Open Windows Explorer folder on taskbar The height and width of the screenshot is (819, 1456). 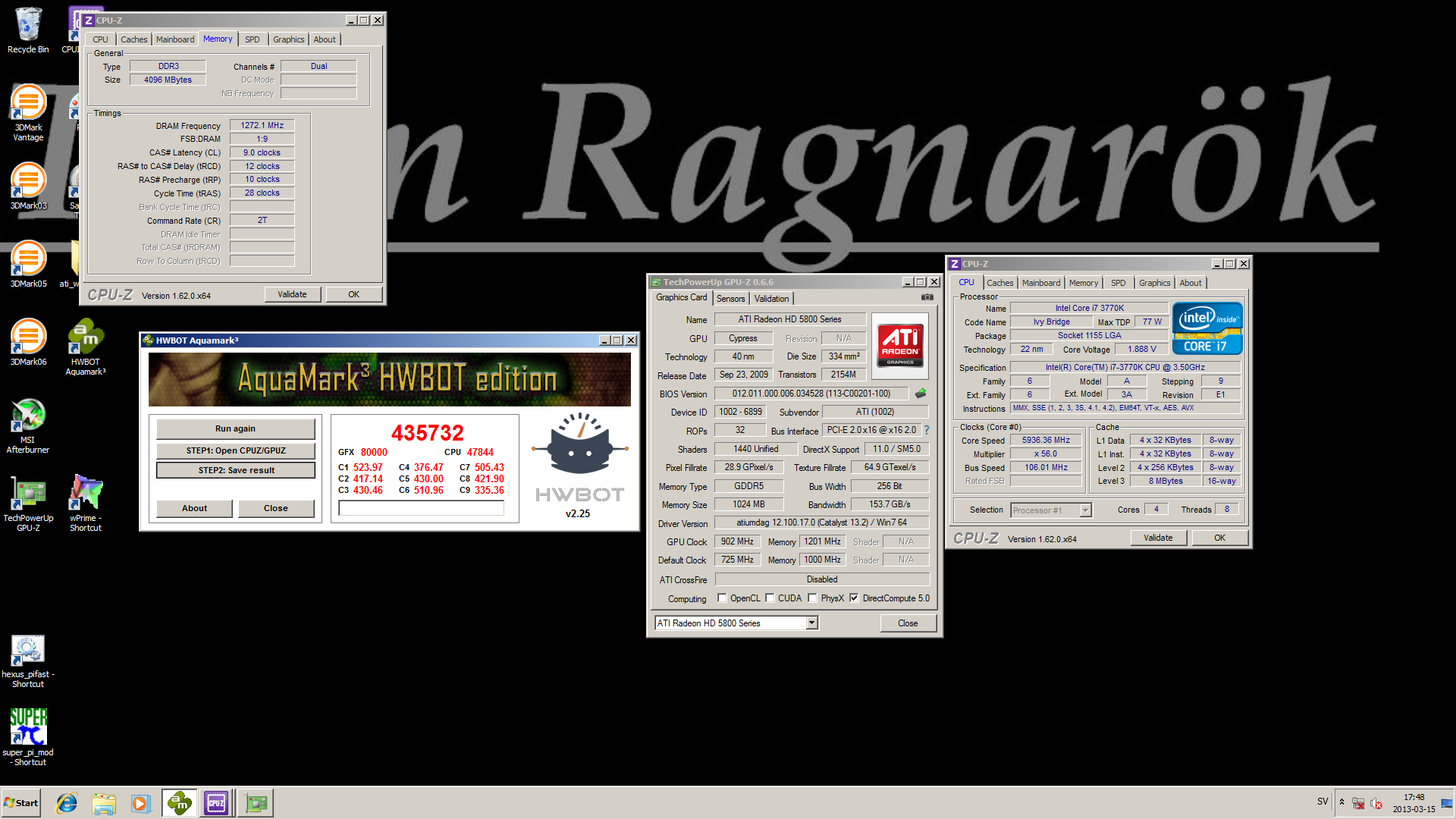[104, 803]
